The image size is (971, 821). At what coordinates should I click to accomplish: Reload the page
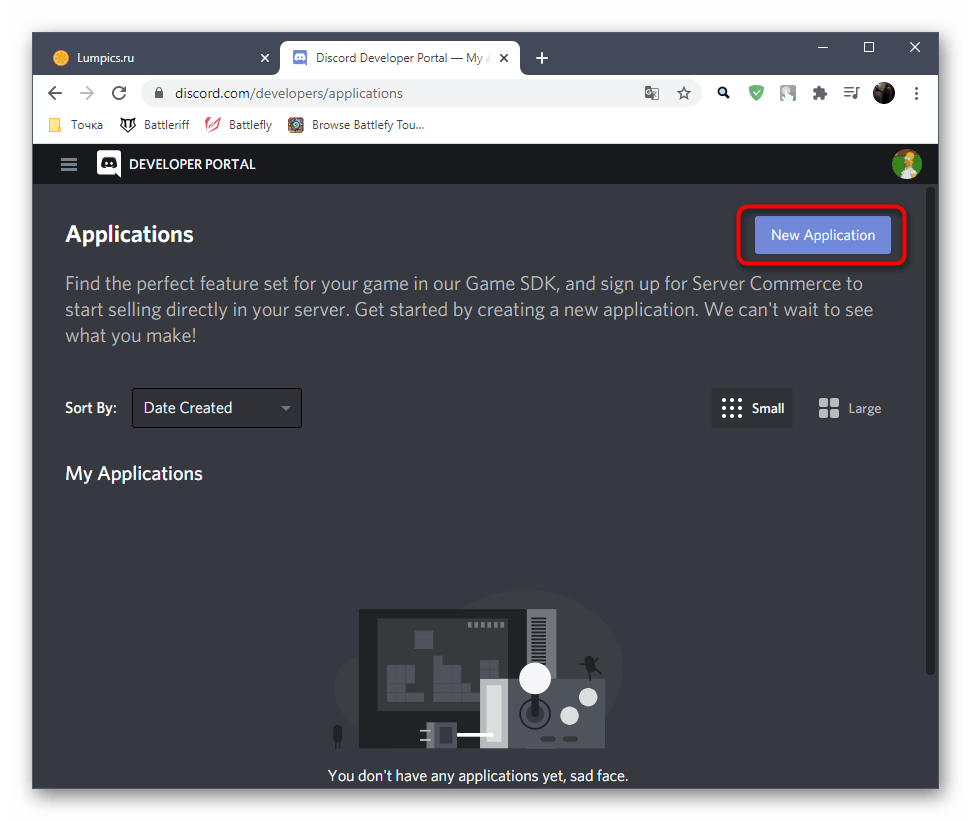click(119, 93)
